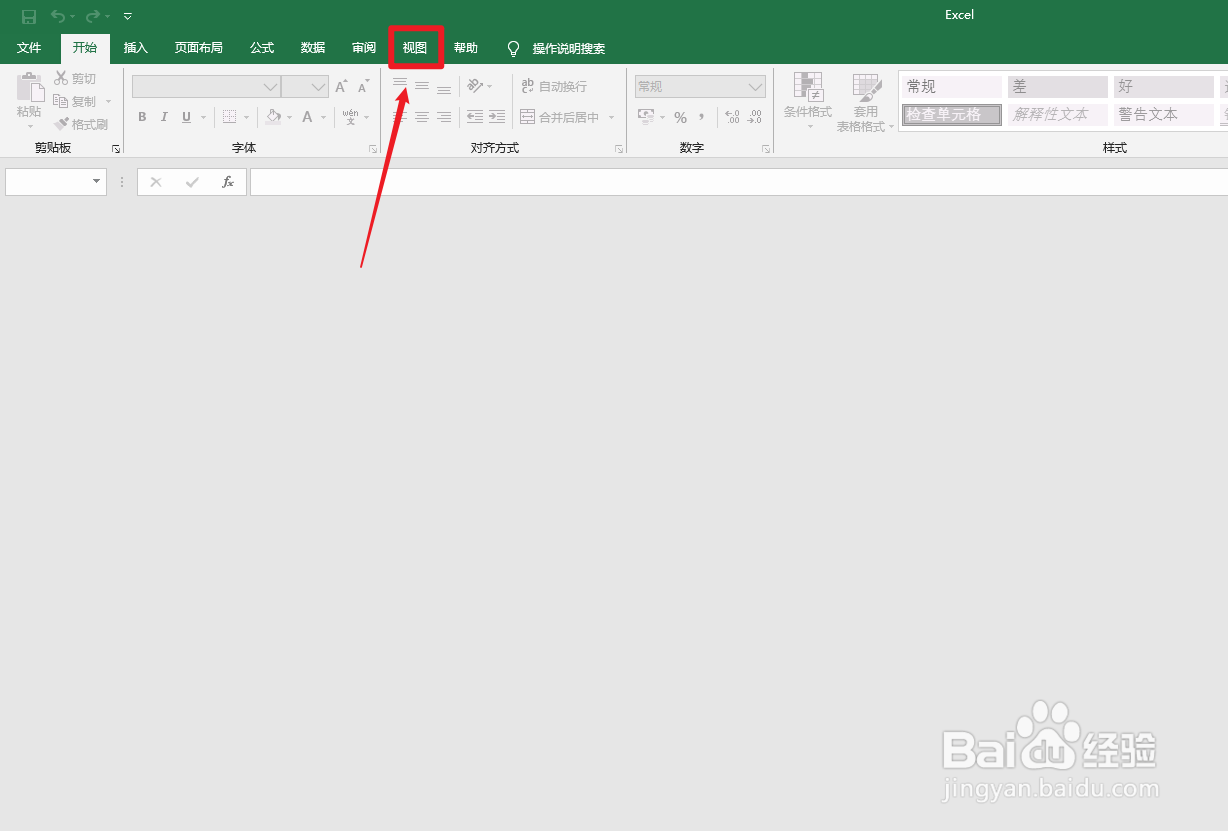1228x831 pixels.
Task: Click the Redo arrow icon
Action: (92, 16)
